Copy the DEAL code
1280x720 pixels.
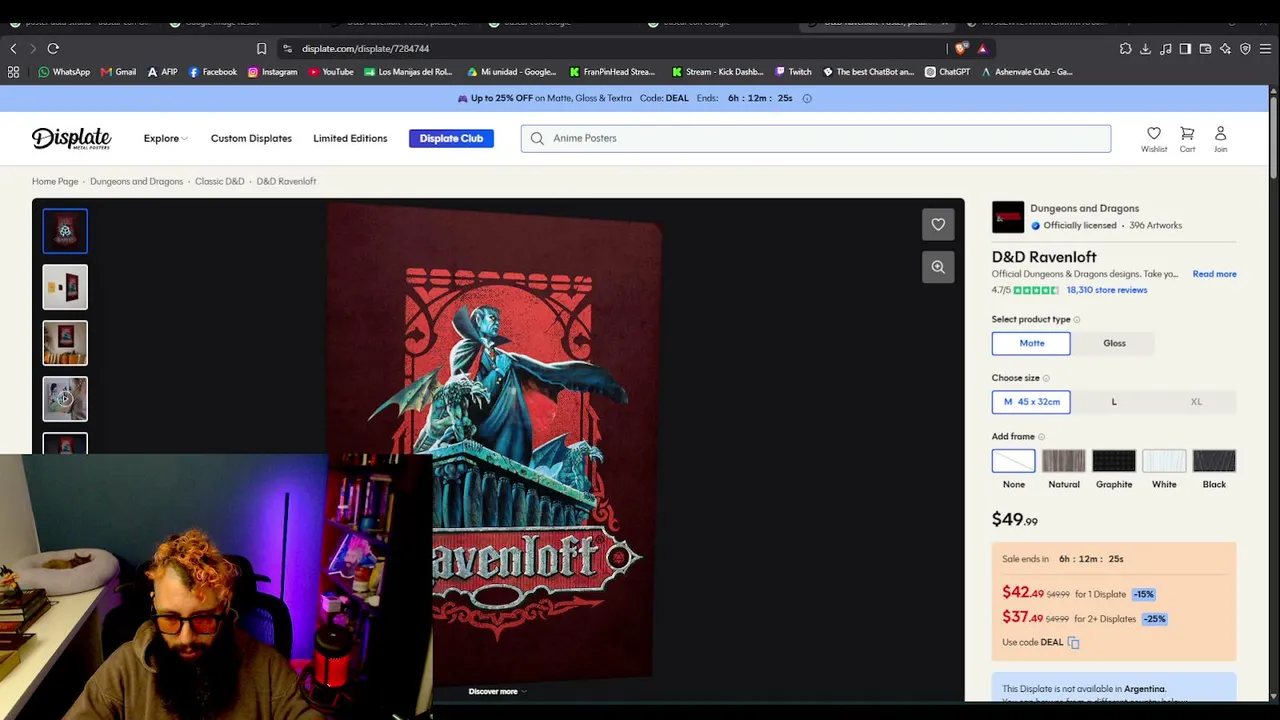coord(1073,643)
